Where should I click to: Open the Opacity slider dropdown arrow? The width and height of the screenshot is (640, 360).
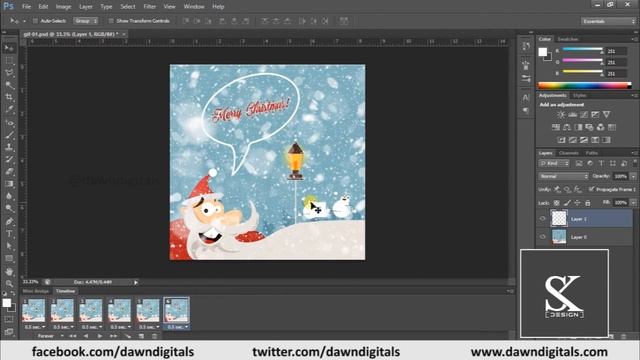click(633, 176)
